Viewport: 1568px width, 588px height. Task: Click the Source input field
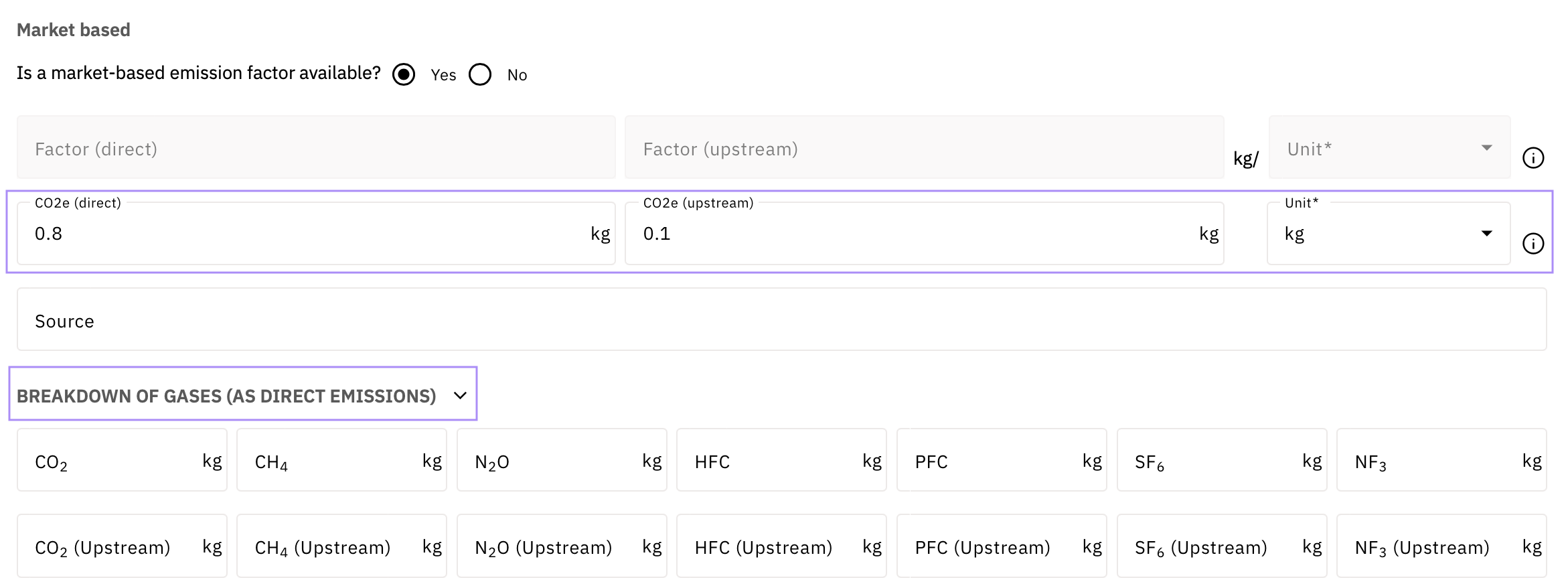(781, 320)
